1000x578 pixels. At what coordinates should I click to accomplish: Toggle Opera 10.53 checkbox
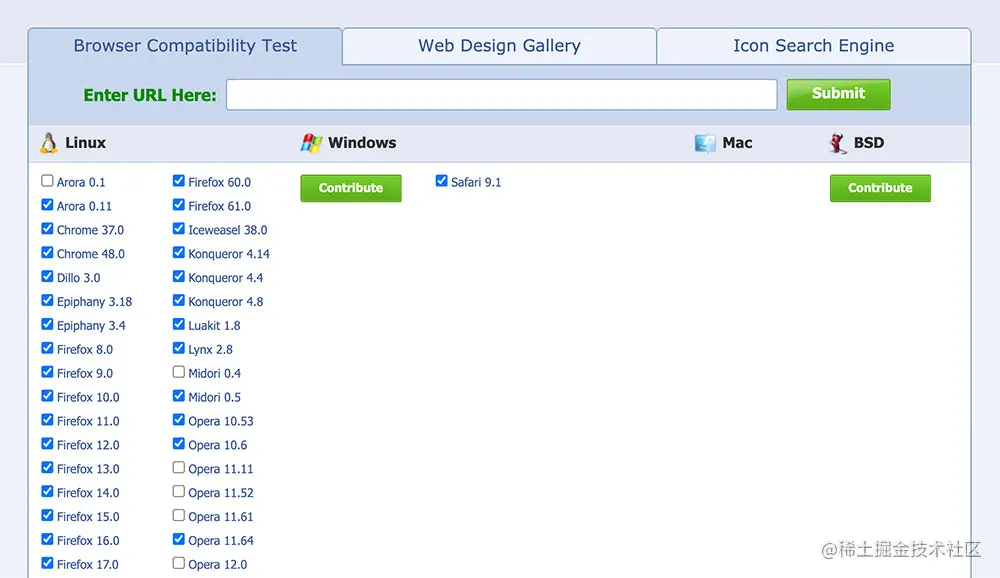(x=179, y=420)
